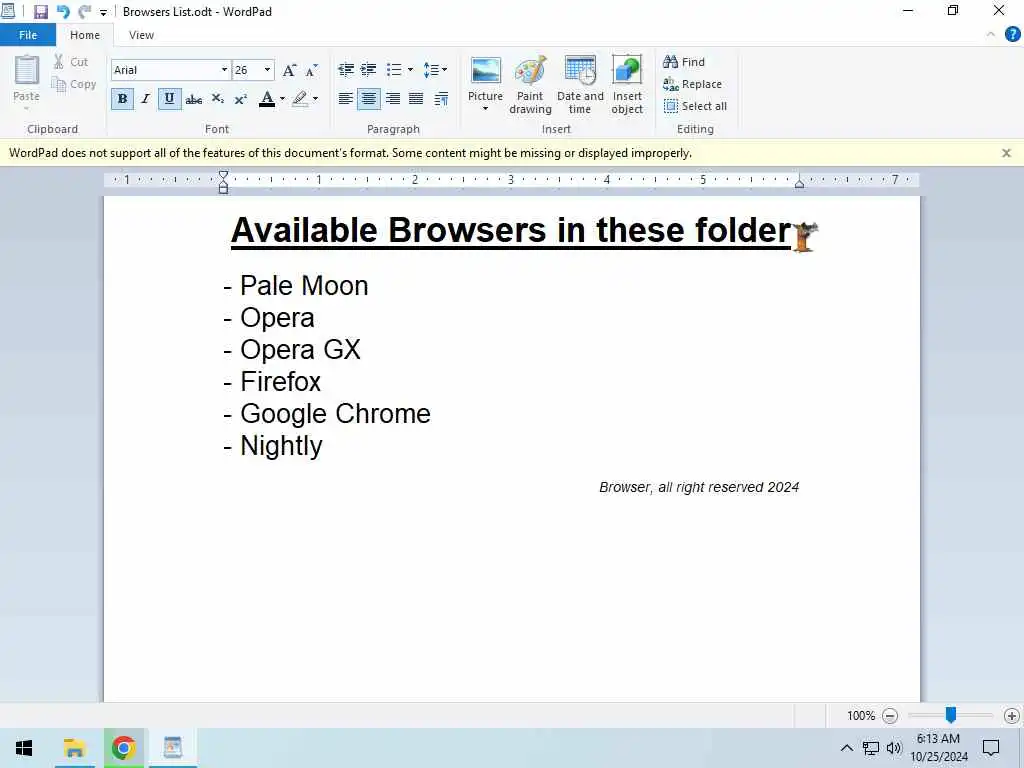Screen dimensions: 1024x768
Task: Click the right indent marker on ruler
Action: coord(799,184)
